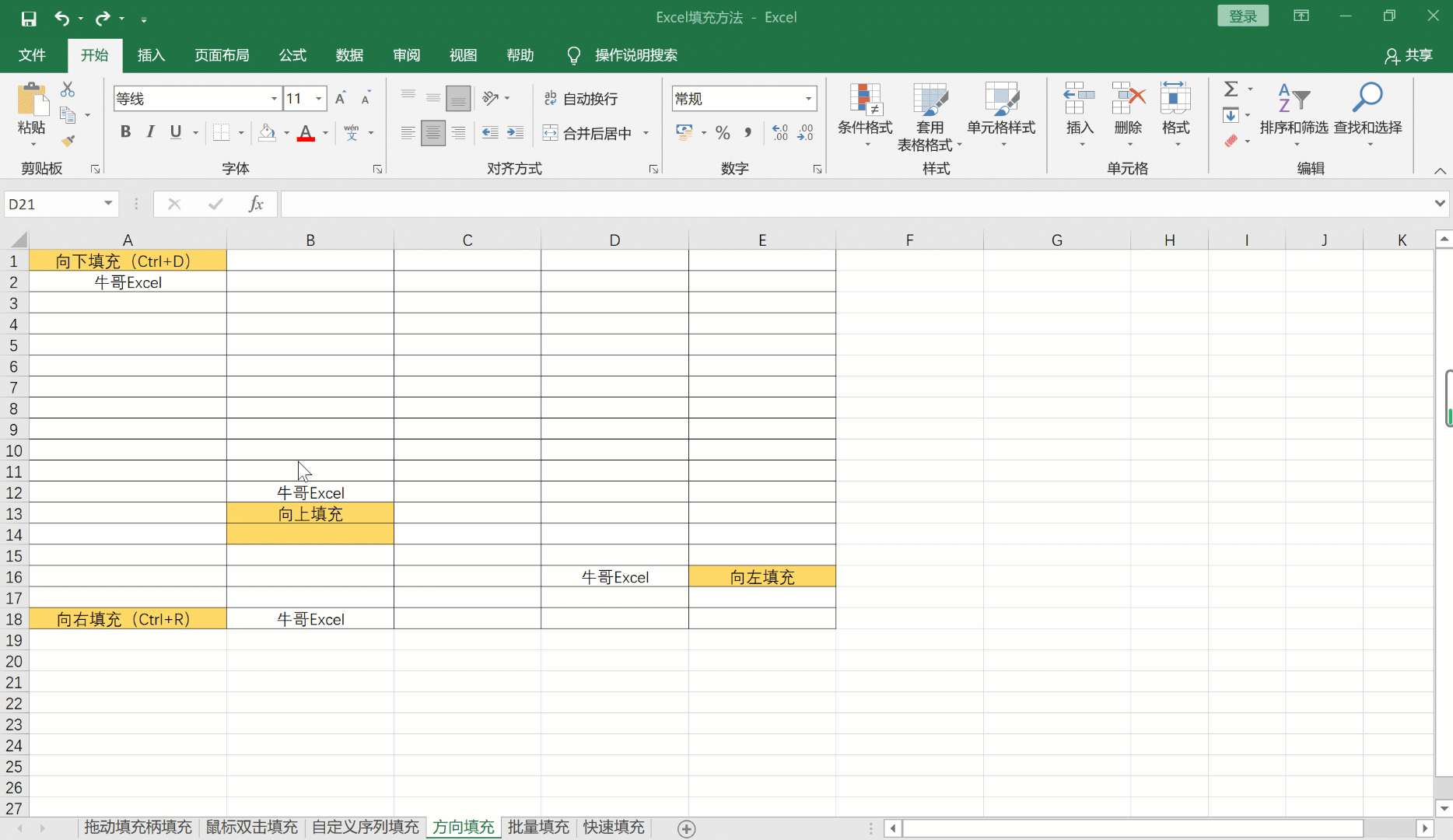Cut selection with the scissors icon
Screen dimensions: 1453x840
coord(68,89)
